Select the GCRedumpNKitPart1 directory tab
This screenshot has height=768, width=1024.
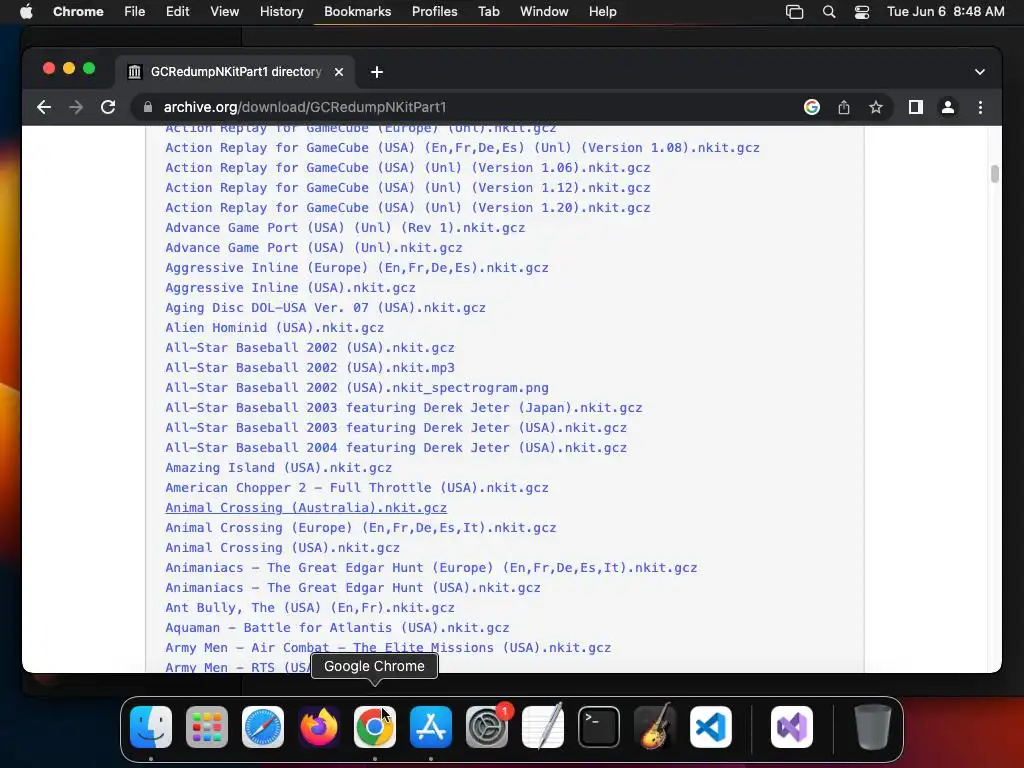[235, 72]
